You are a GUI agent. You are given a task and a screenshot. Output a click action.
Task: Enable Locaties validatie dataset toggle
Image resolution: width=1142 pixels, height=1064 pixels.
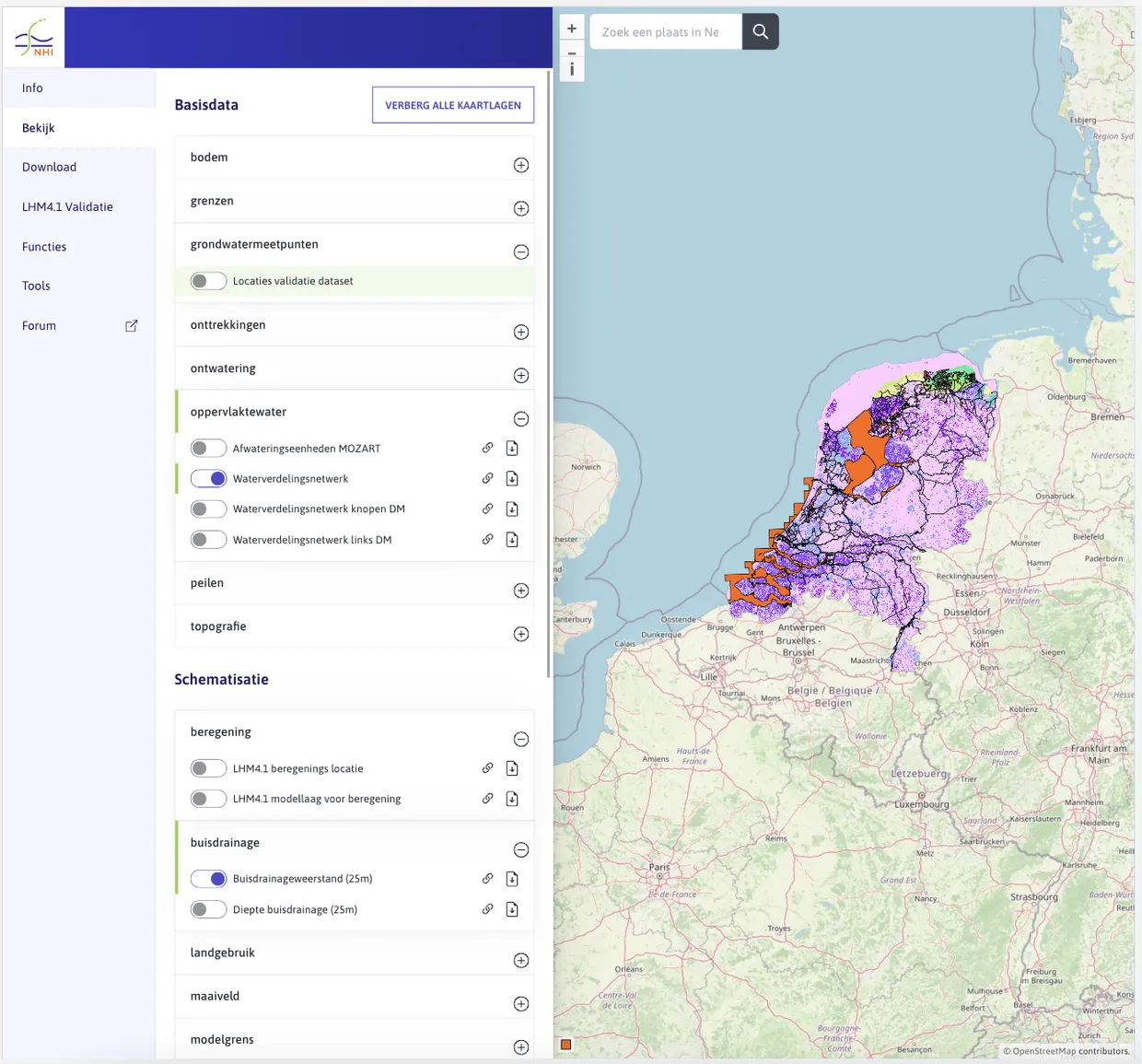point(209,281)
